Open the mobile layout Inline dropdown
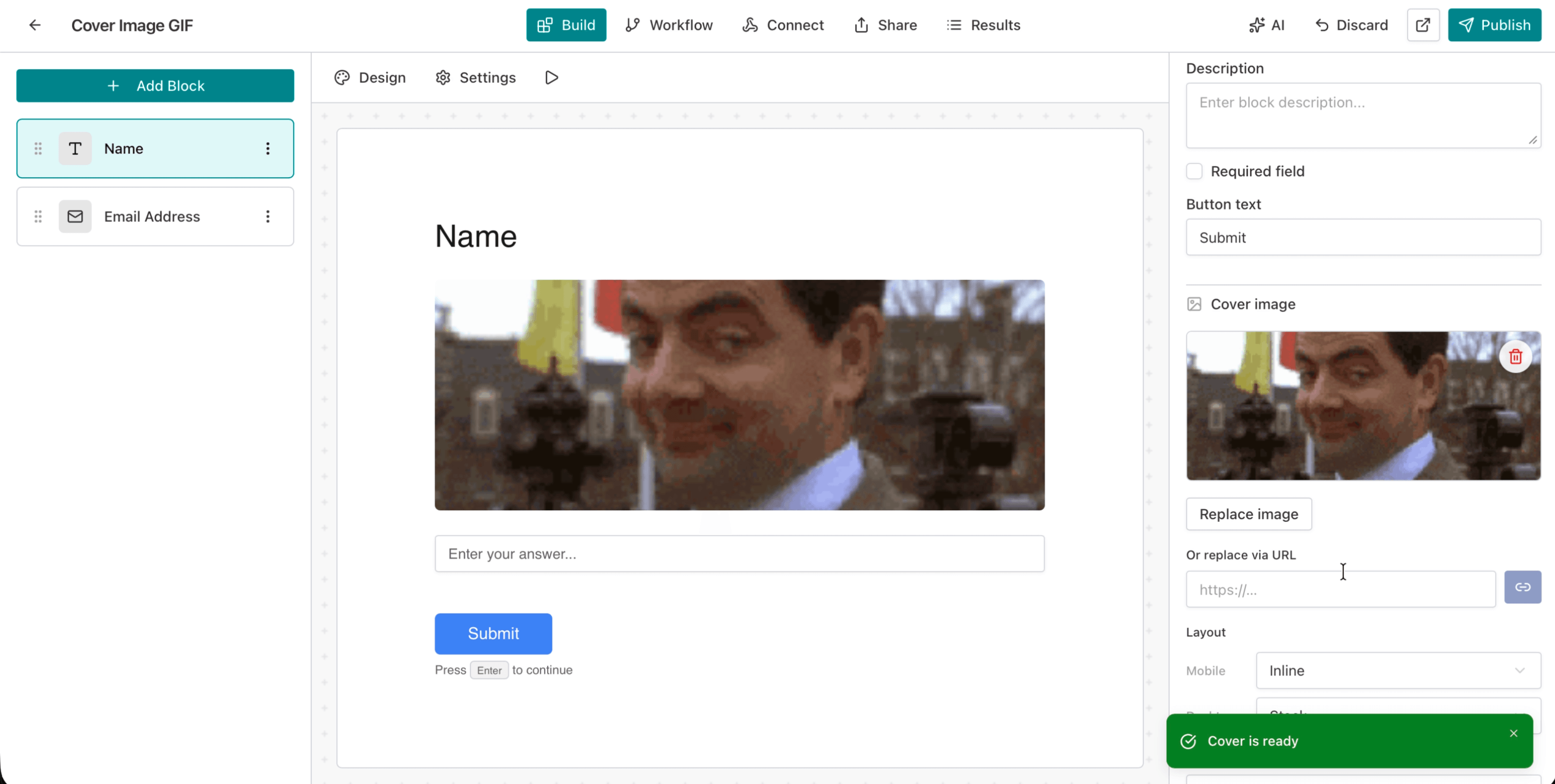1555x784 pixels. [x=1398, y=670]
